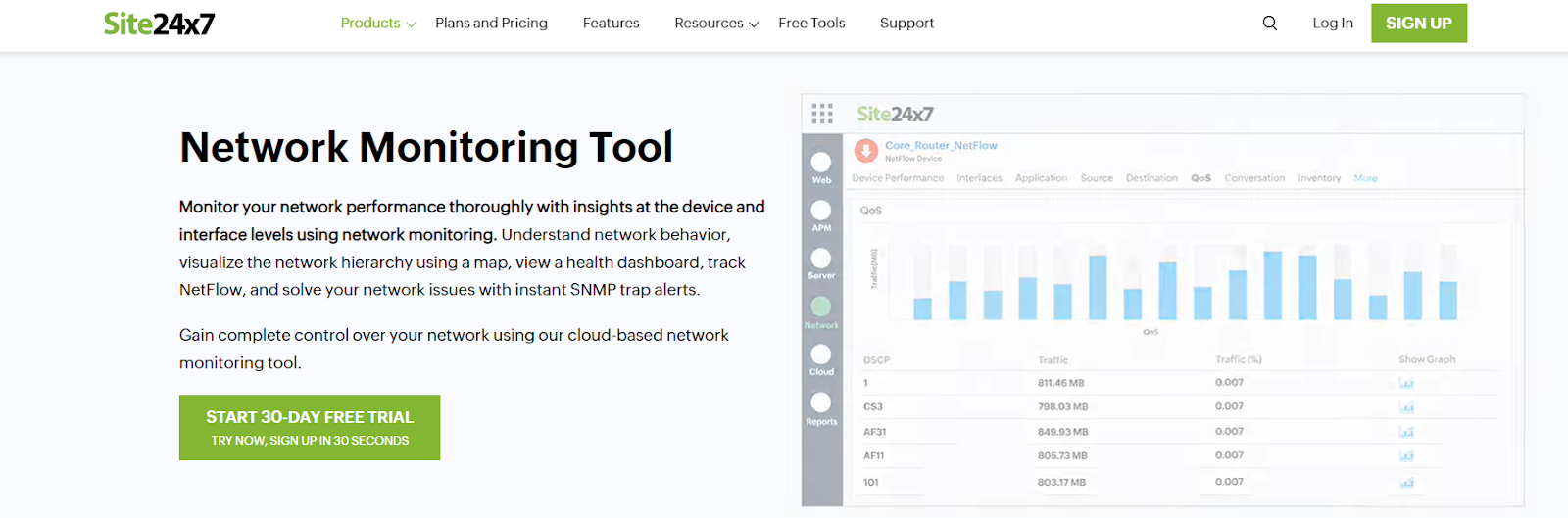This screenshot has width=1568, height=518.
Task: Show graph icon for the CS3 row
Action: point(1407,406)
